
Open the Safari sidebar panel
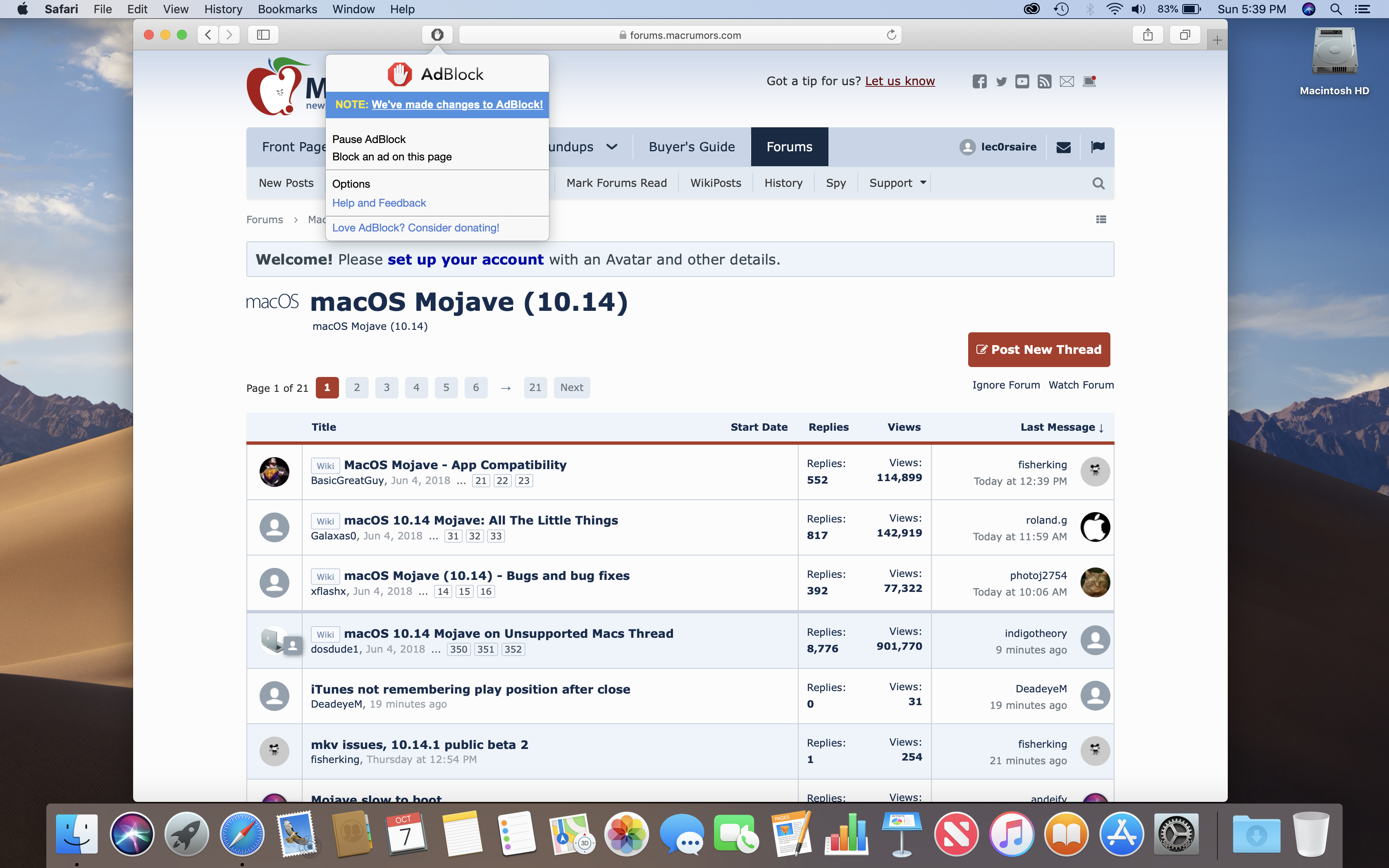263,34
